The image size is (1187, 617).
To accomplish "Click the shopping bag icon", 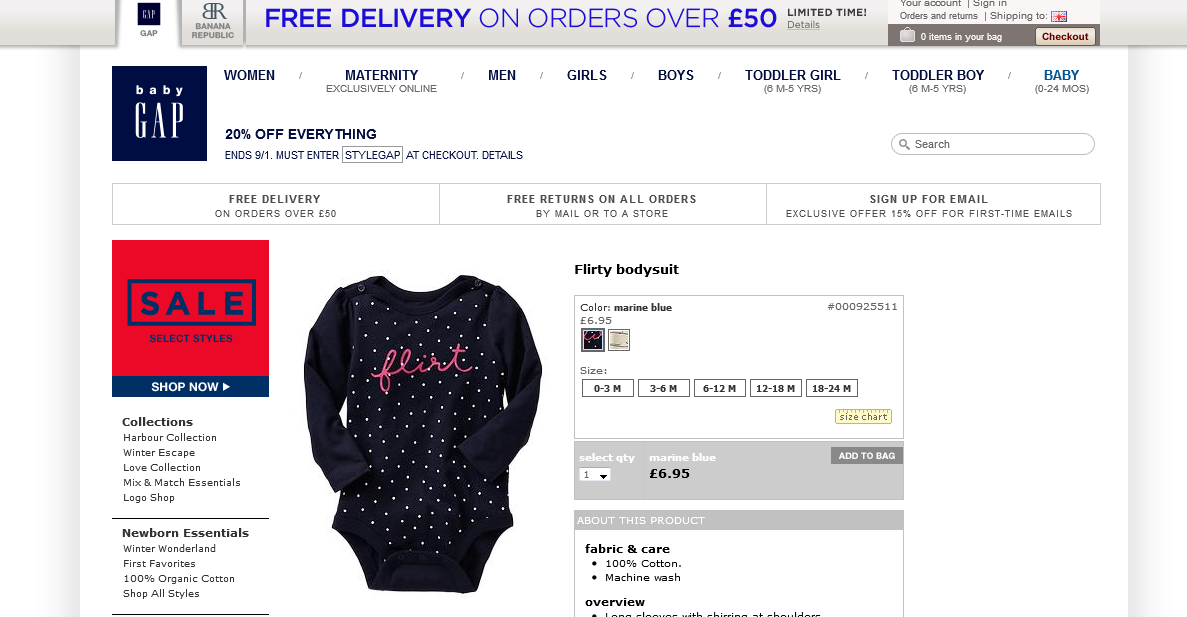I will click(907, 36).
